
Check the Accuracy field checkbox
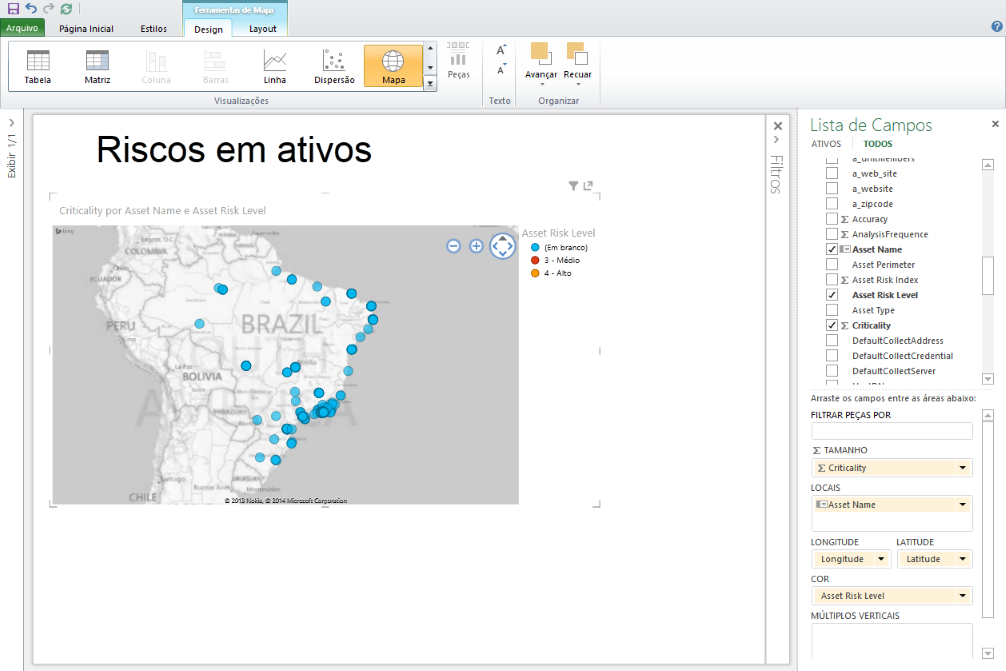click(832, 219)
